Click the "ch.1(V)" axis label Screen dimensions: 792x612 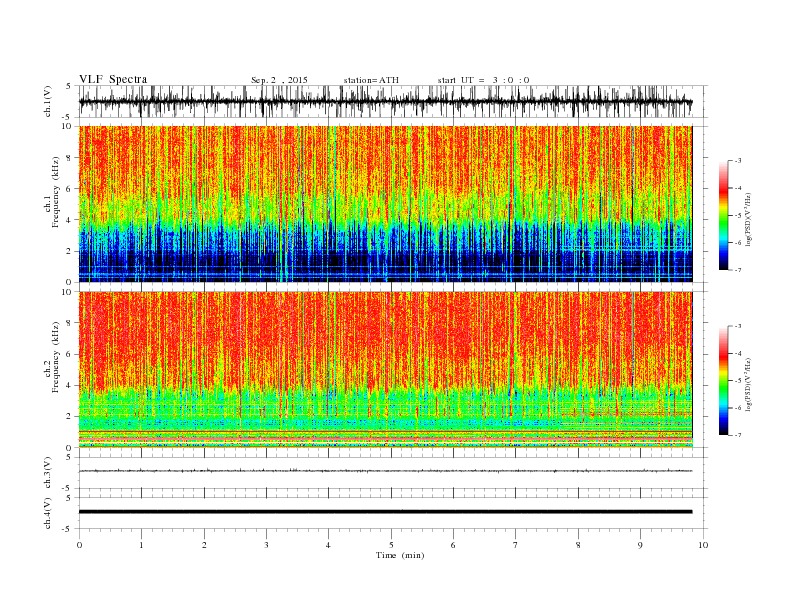pos(48,102)
